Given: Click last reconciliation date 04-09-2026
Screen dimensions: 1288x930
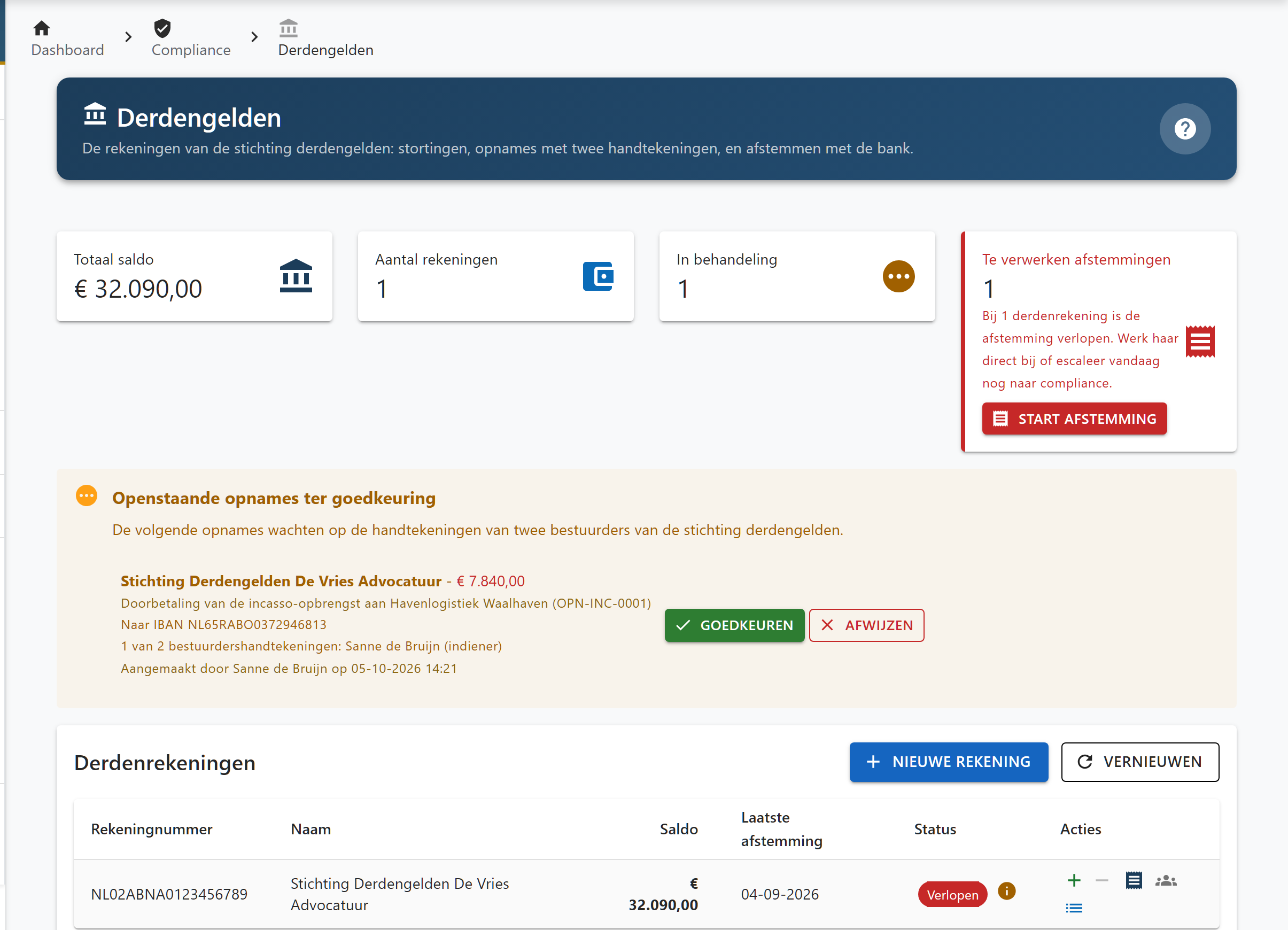Looking at the screenshot, I should coord(780,894).
